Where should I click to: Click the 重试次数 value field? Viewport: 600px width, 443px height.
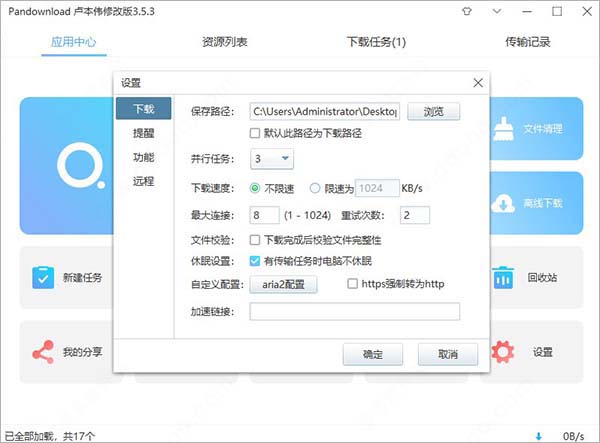(x=415, y=215)
